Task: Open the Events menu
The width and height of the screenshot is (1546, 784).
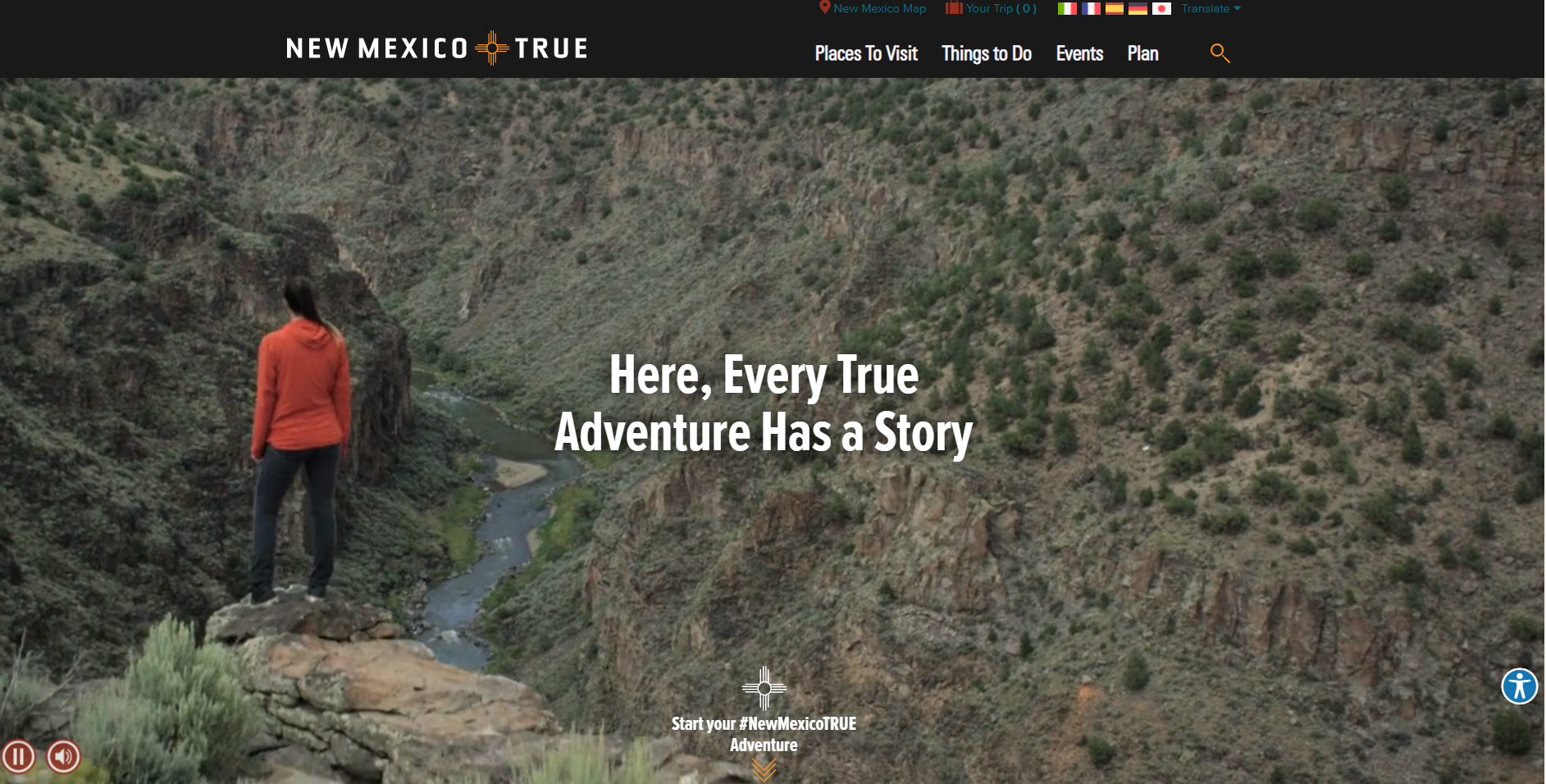Action: click(x=1079, y=53)
